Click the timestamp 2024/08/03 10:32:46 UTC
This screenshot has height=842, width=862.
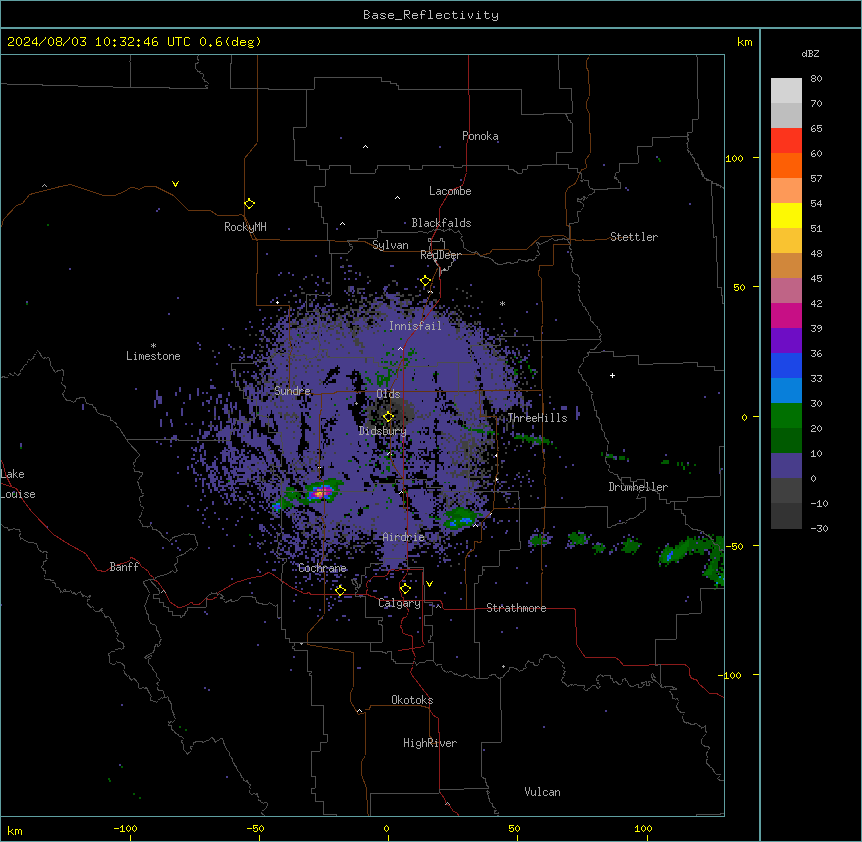[98, 42]
